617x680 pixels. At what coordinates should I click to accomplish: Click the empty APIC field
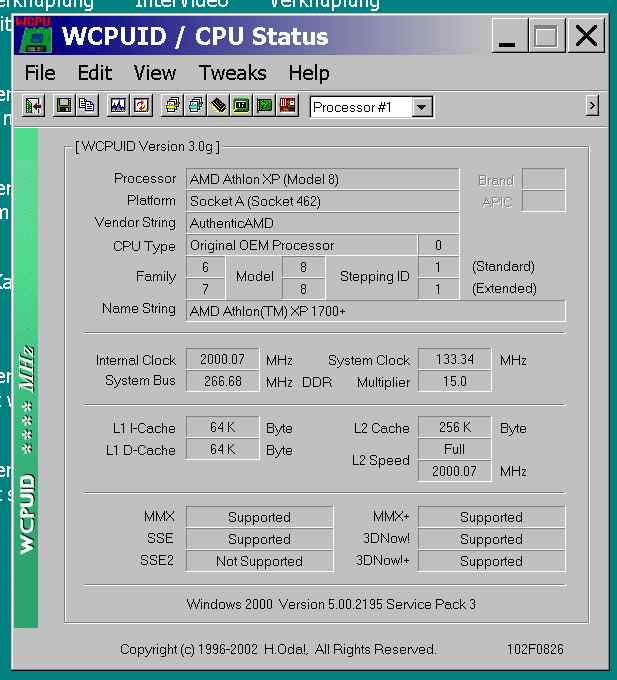click(x=543, y=201)
